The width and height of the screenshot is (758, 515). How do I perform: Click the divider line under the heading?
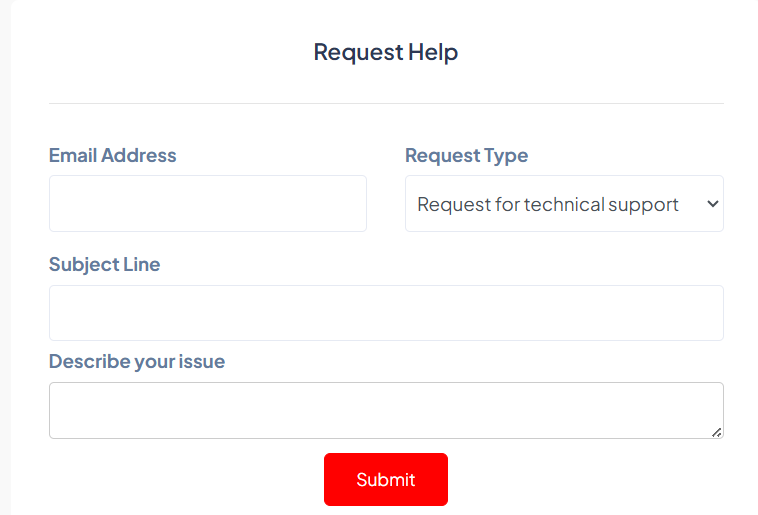pyautogui.click(x=385, y=103)
